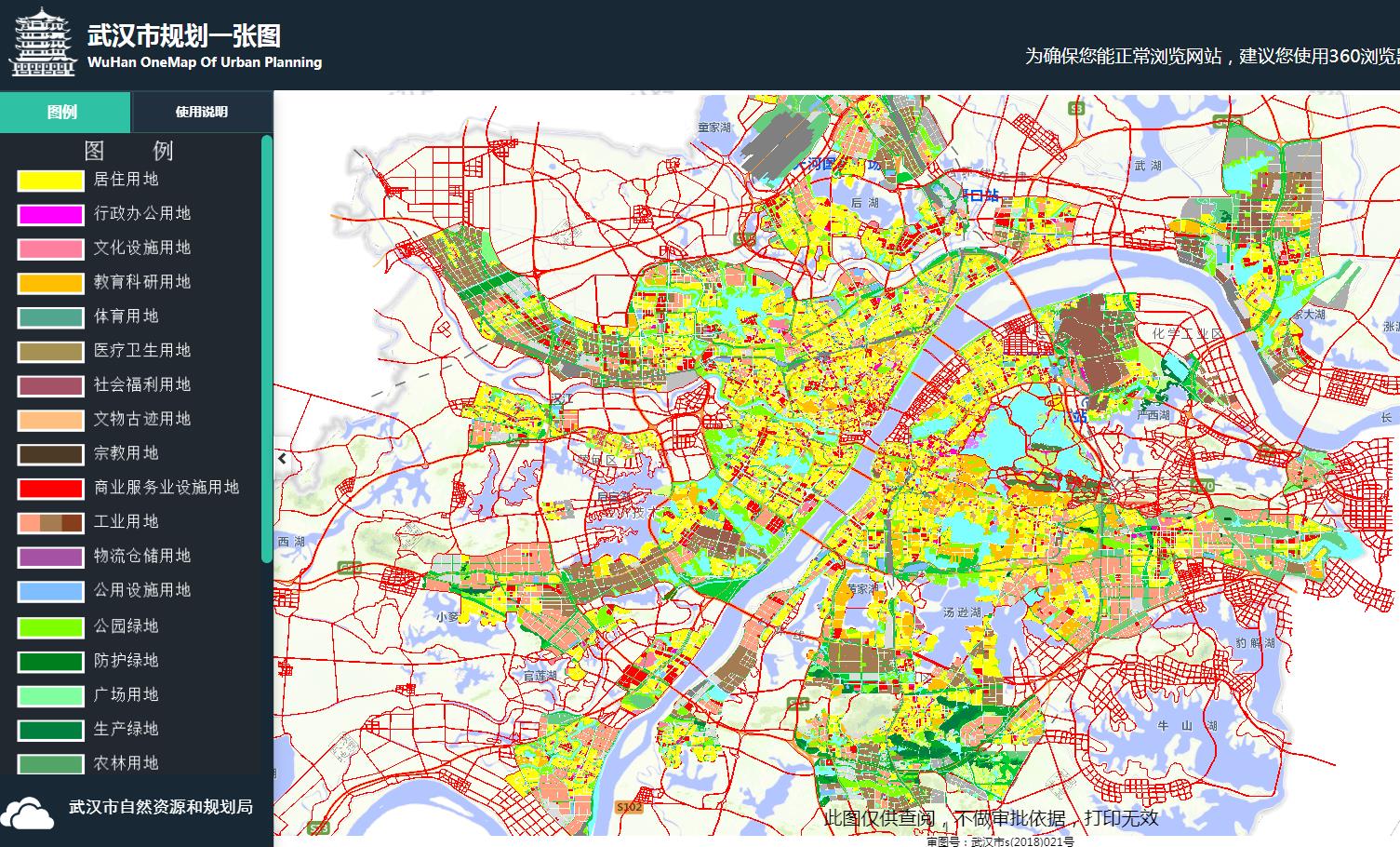This screenshot has width=1400, height=847.
Task: Click the legend panel vertical scrollbar
Action: click(267, 349)
